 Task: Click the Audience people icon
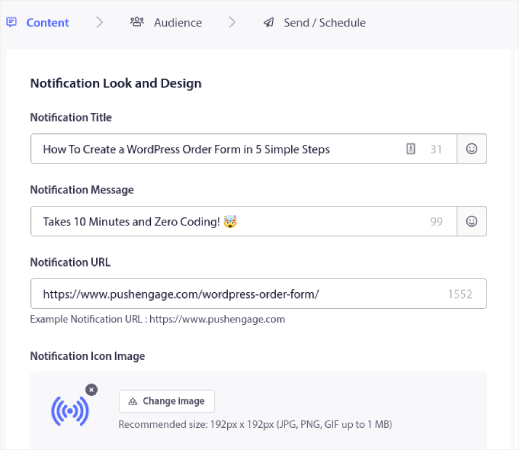click(x=137, y=22)
